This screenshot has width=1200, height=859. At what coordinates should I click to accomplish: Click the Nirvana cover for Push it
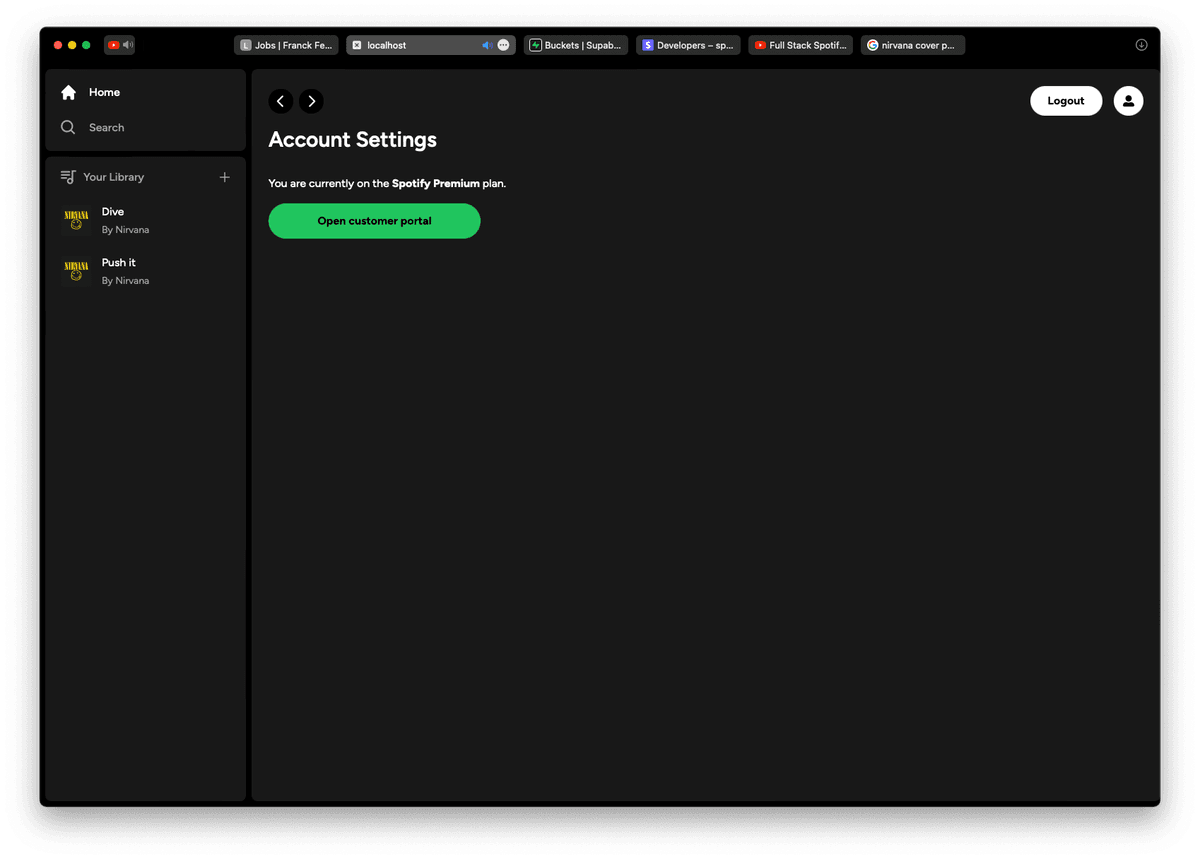[x=76, y=271]
